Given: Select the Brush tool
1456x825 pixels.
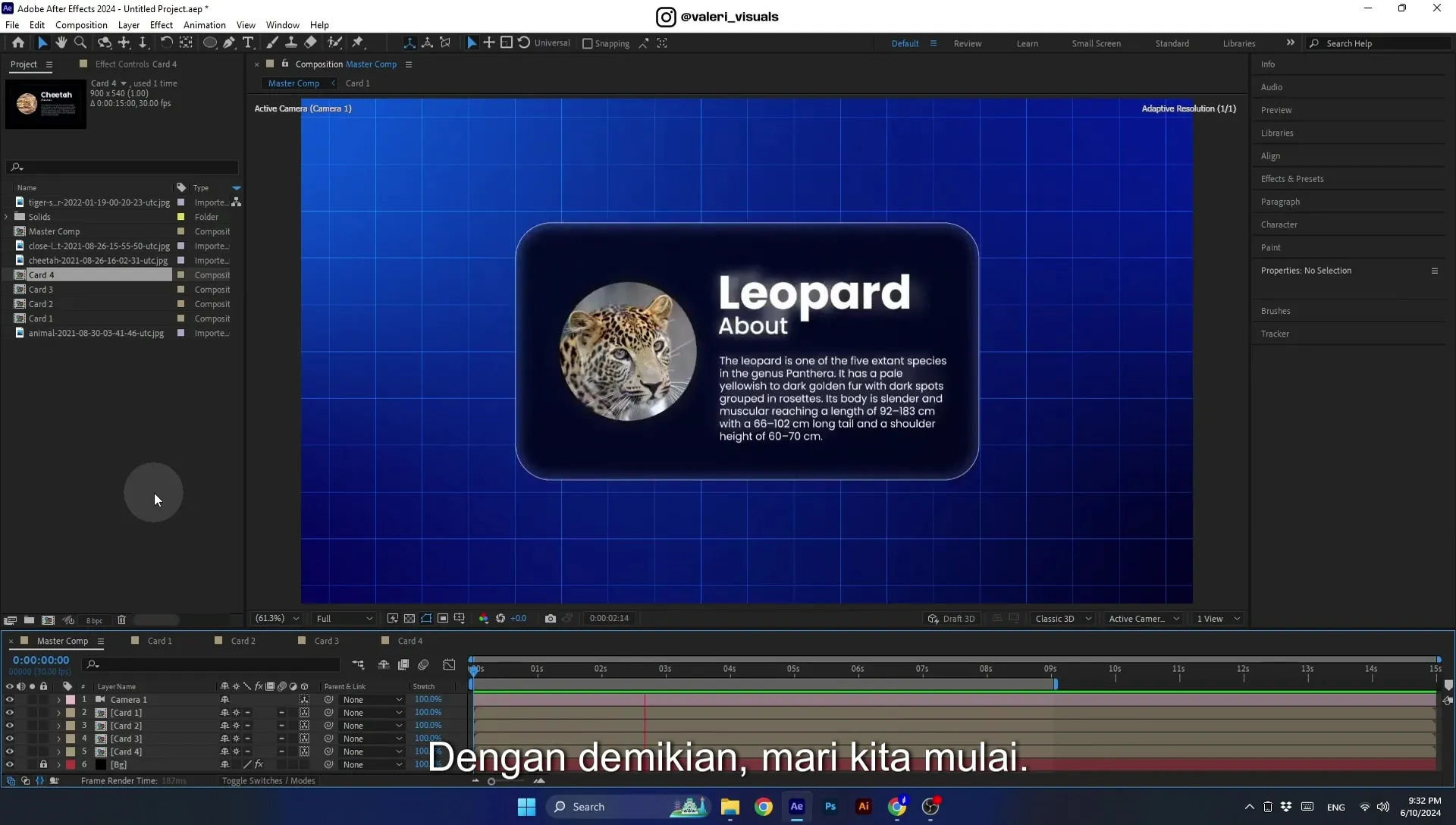Looking at the screenshot, I should click(272, 43).
